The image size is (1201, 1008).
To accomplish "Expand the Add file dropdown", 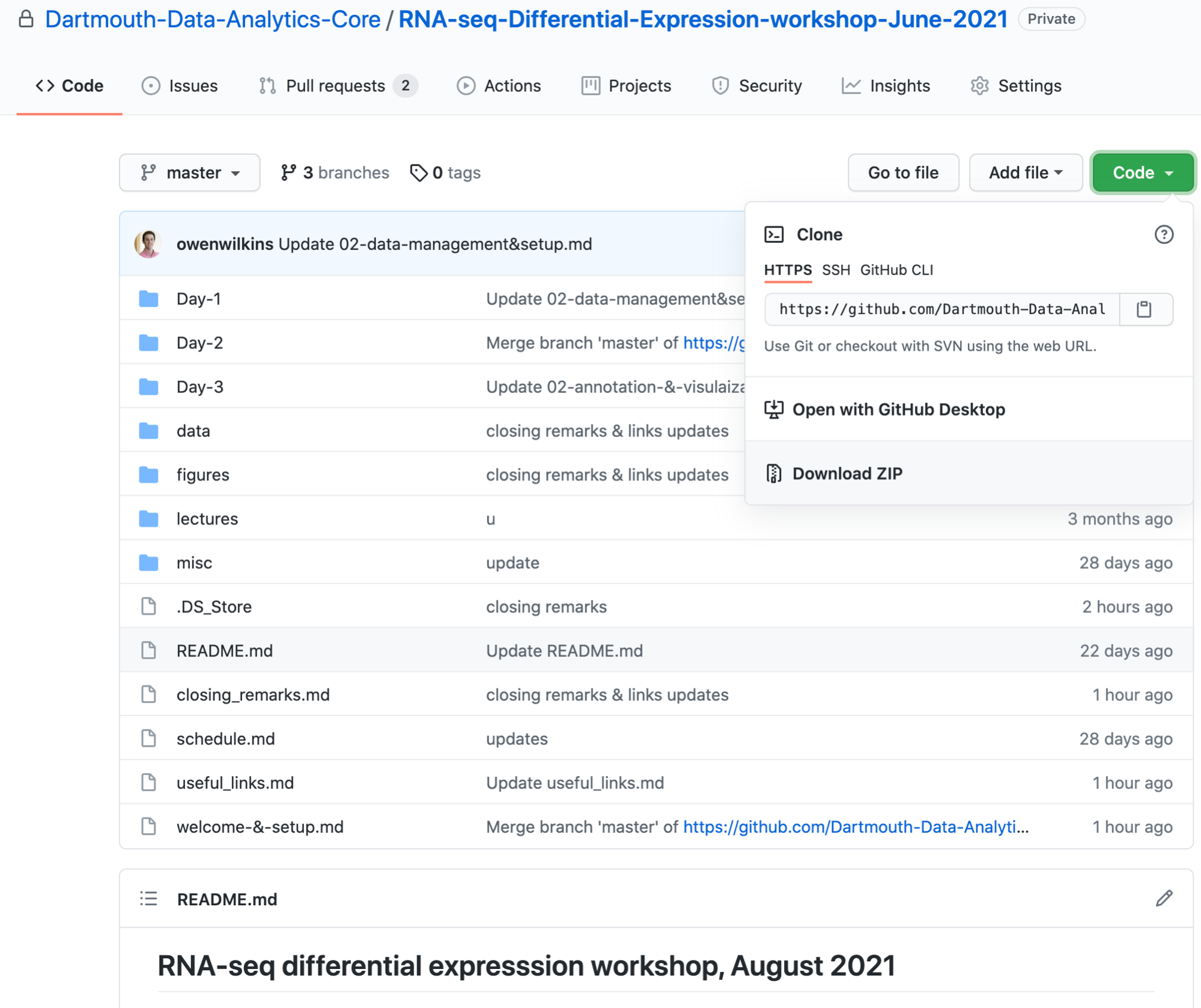I will tap(1025, 173).
